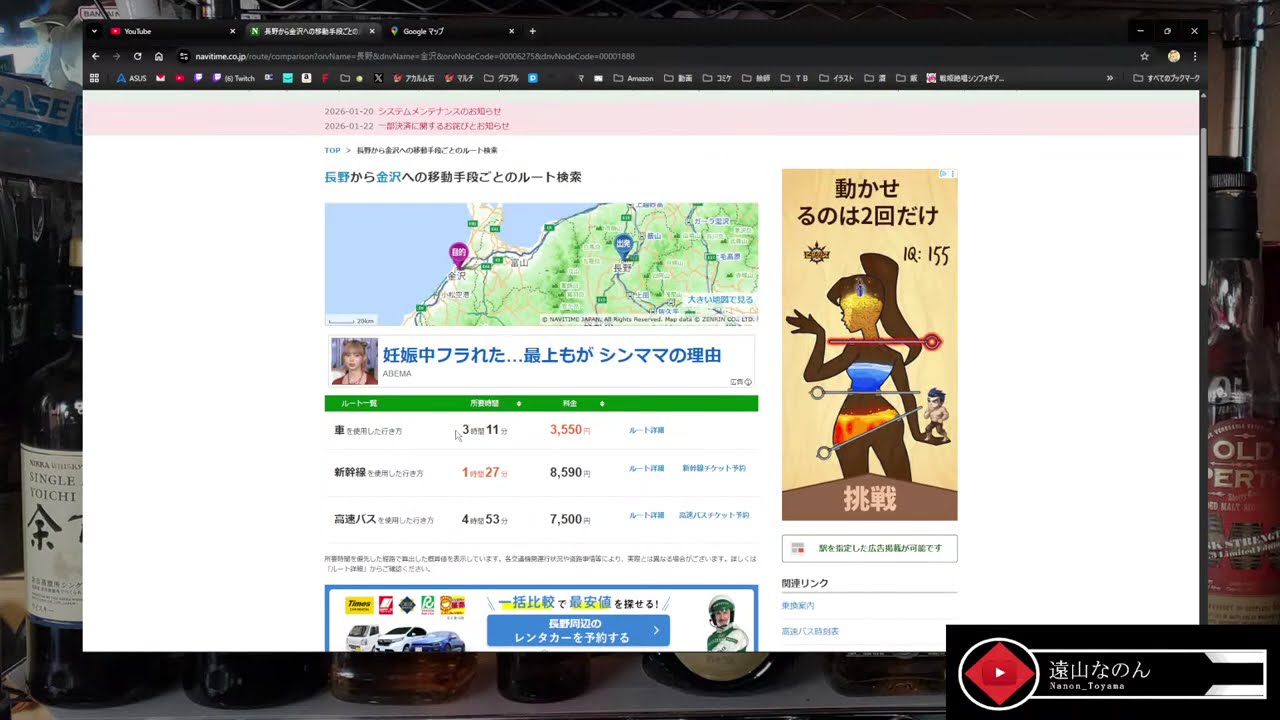Open ルート詳細 for the 高速バス route
Viewport: 1280px width, 720px height.
pos(646,515)
